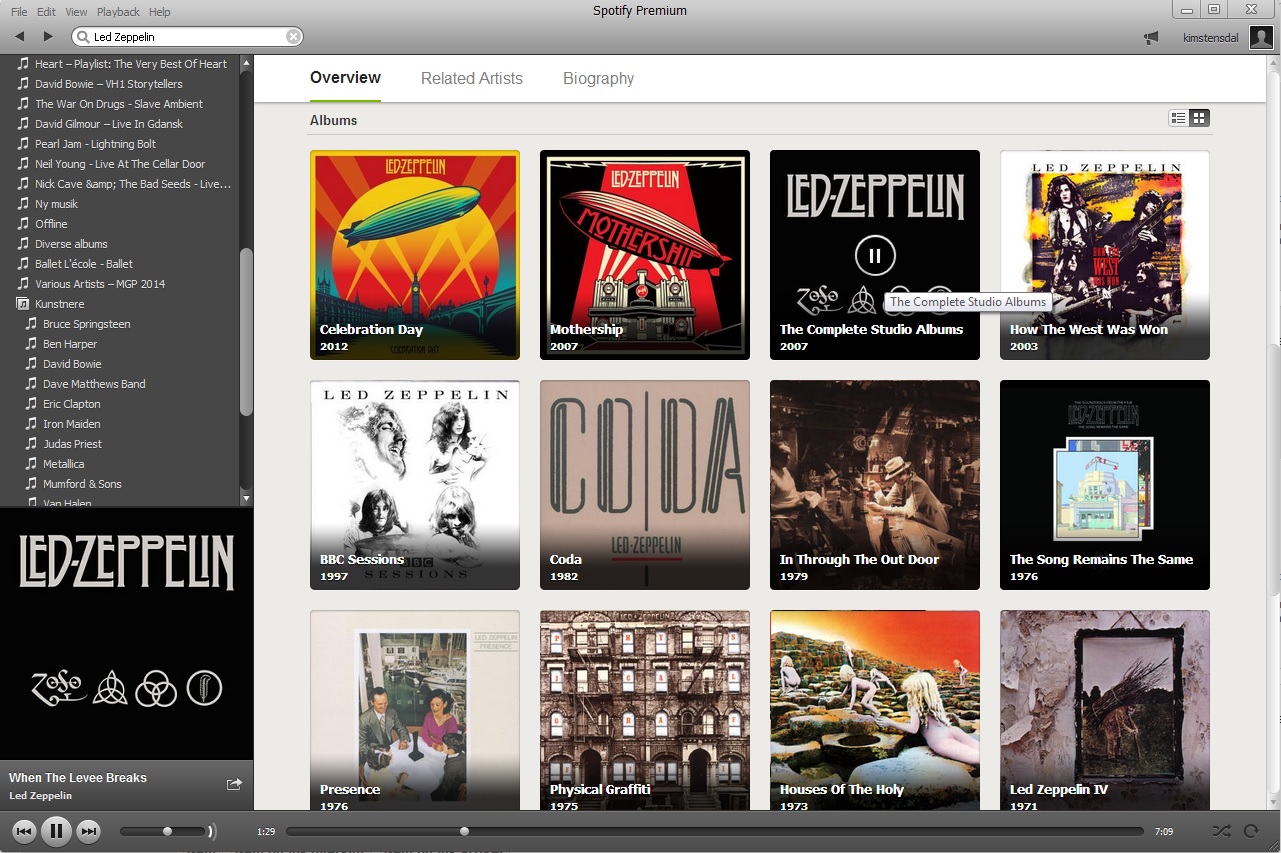Collapse the Kunstnere playlist folder
Image resolution: width=1281 pixels, height=853 pixels.
tap(22, 304)
